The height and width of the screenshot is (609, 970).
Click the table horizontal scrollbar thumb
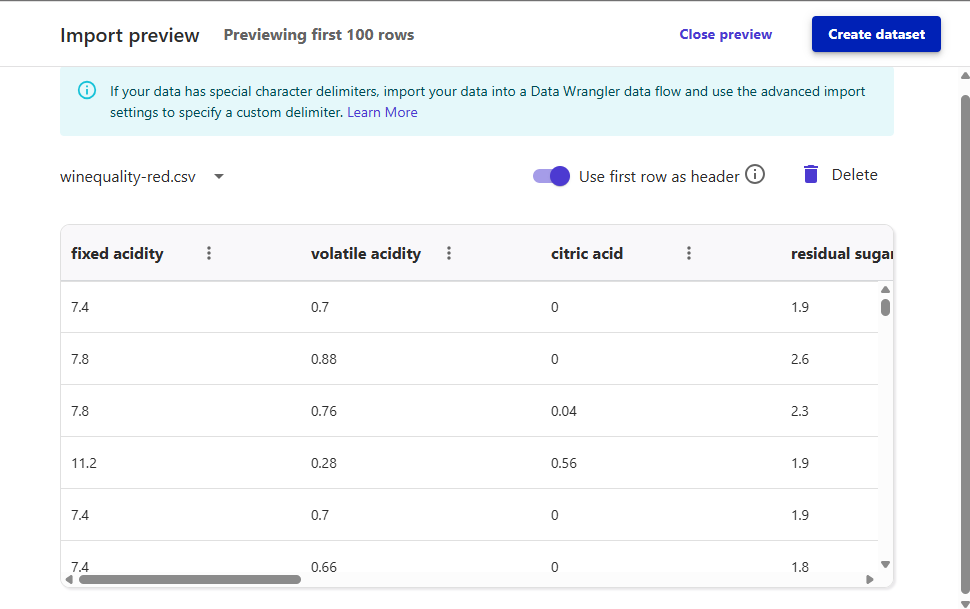(x=189, y=579)
